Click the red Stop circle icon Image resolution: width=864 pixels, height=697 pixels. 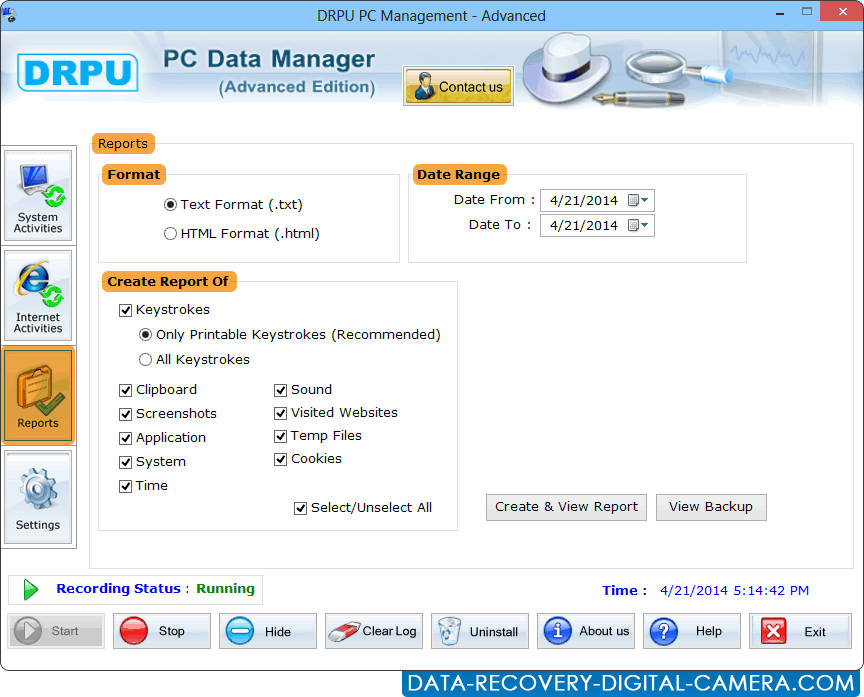133,631
